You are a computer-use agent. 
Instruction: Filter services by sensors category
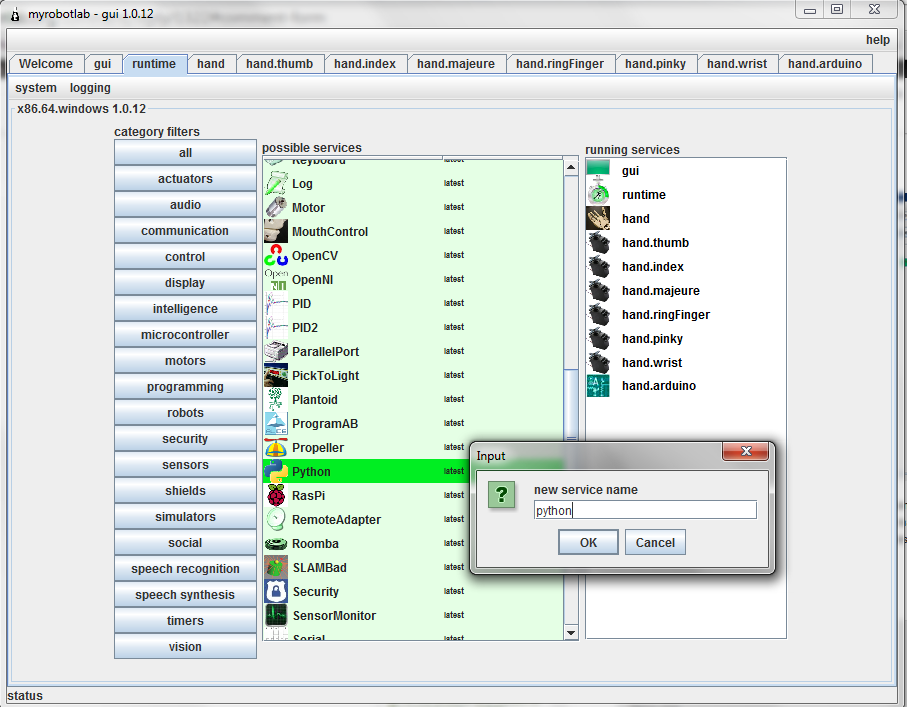(185, 465)
